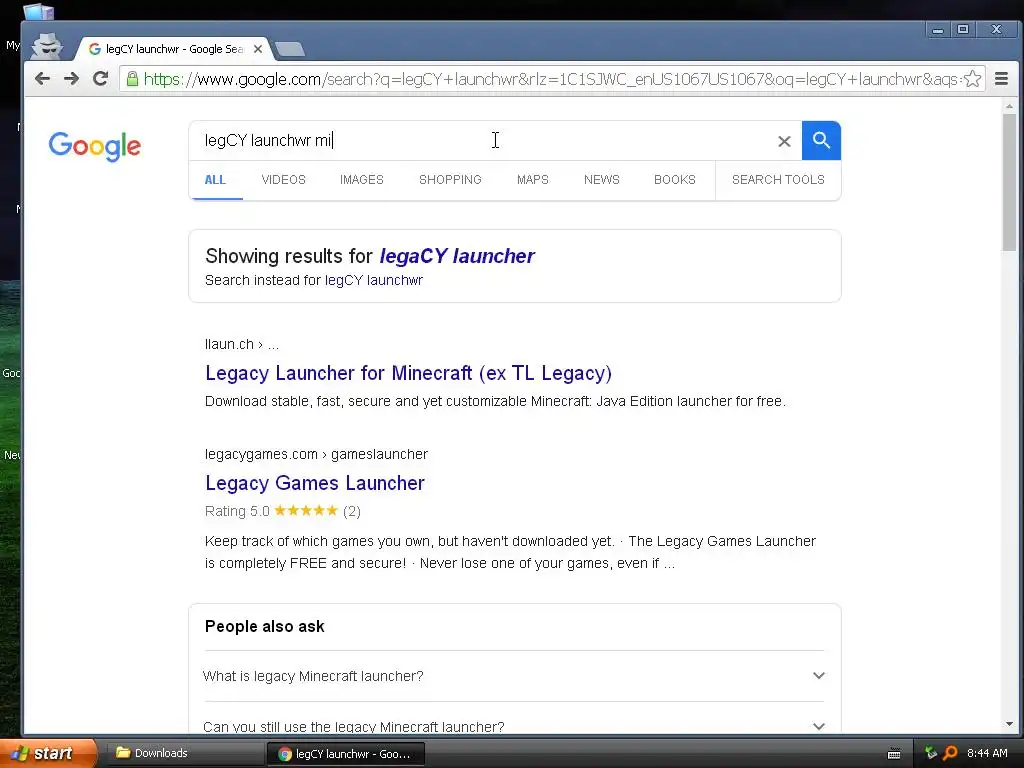Click the on-screen keyboard tray icon
This screenshot has width=1024, height=768.
pyautogui.click(x=894, y=754)
